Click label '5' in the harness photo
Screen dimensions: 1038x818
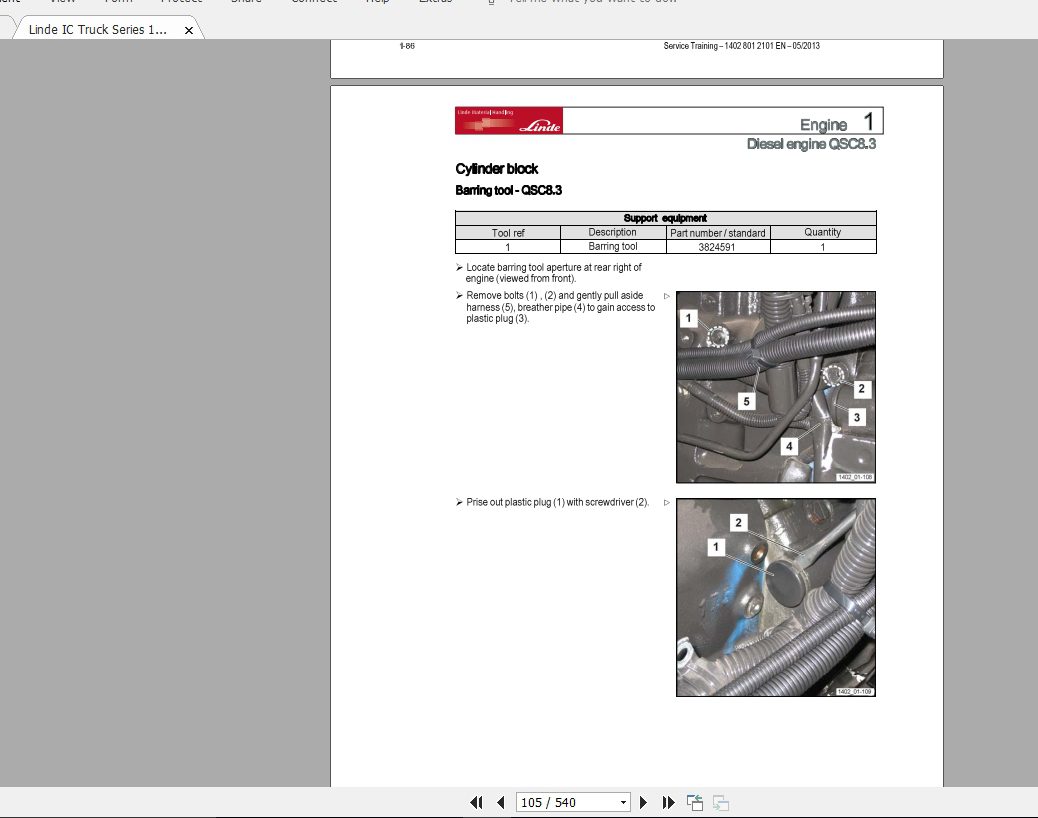[x=747, y=401]
